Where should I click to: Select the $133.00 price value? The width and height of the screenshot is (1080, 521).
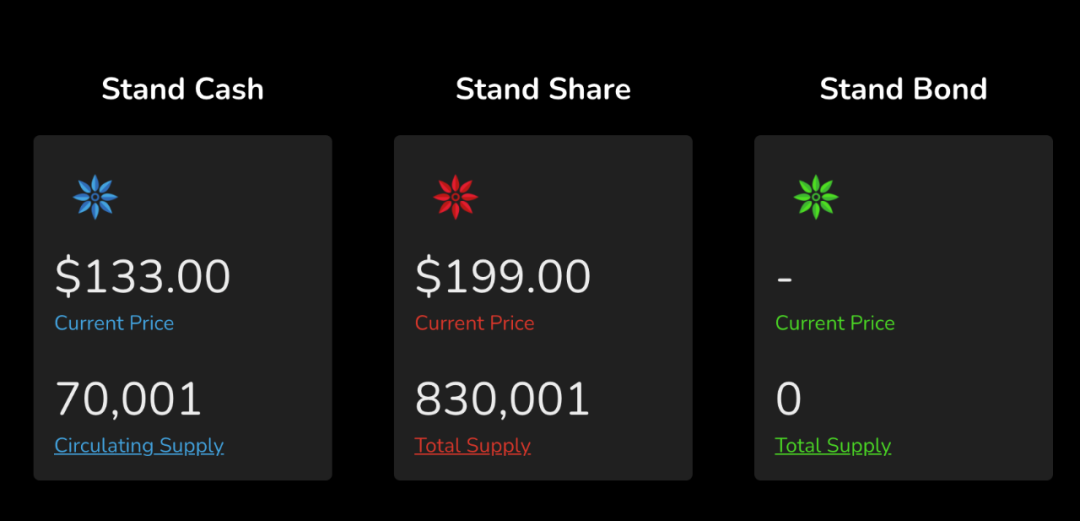(143, 277)
